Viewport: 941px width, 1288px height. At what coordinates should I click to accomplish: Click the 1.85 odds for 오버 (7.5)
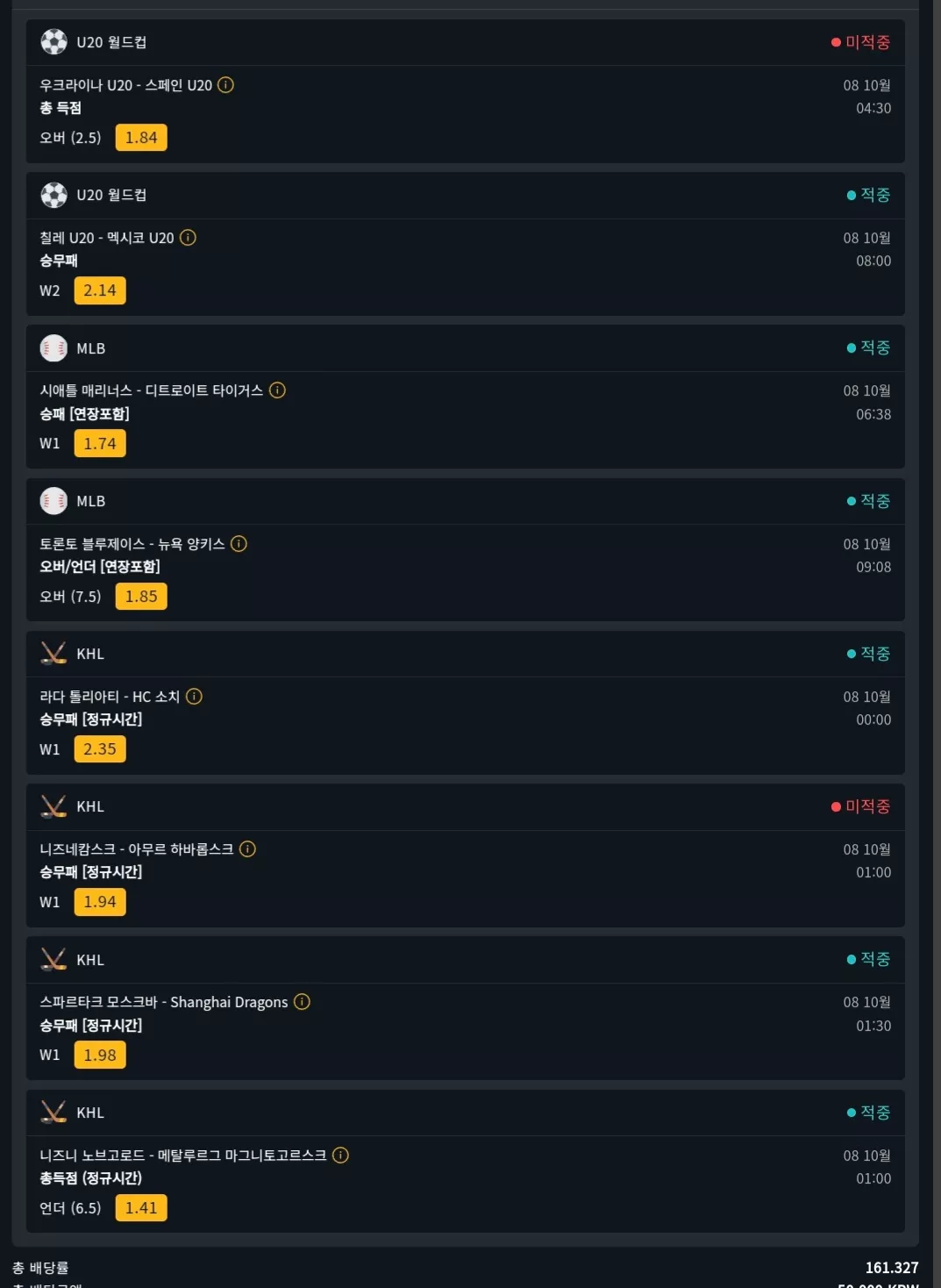[141, 597]
